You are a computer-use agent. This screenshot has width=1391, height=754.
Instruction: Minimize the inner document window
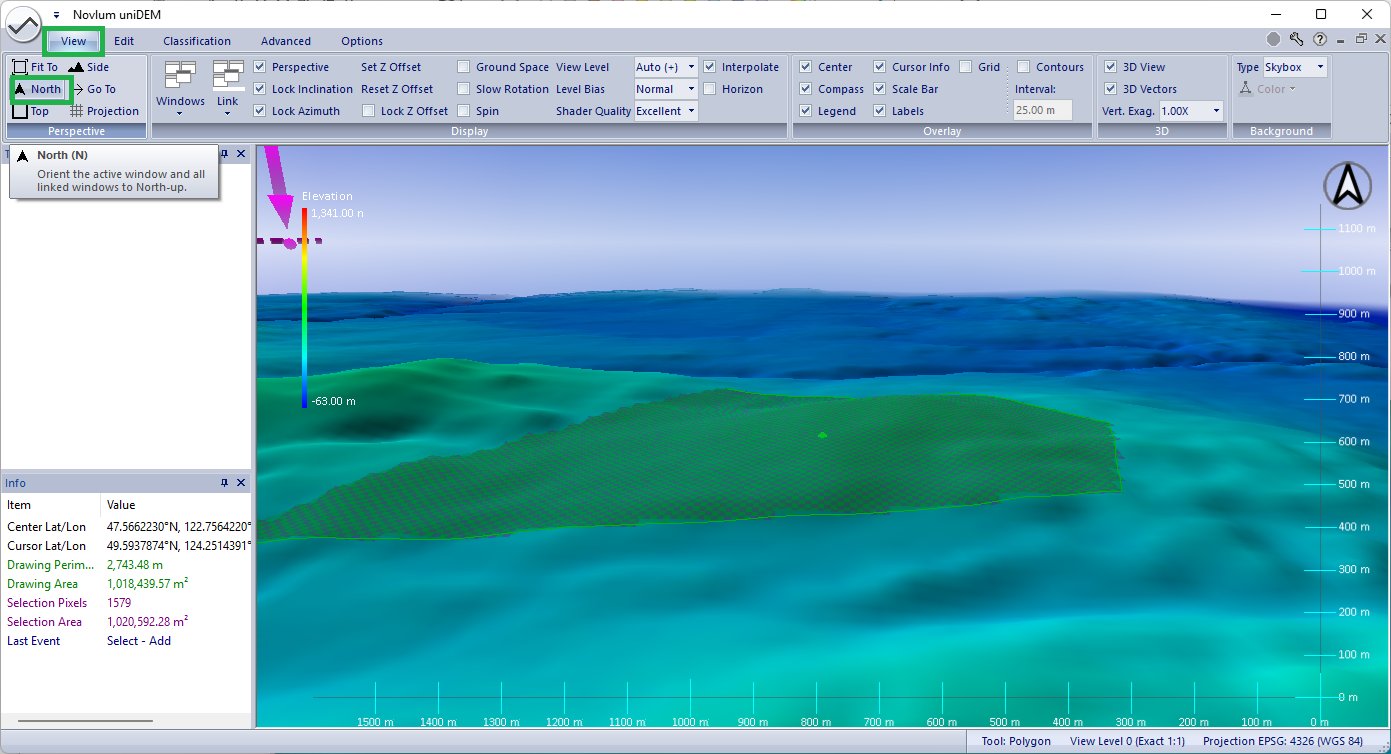[x=1343, y=40]
